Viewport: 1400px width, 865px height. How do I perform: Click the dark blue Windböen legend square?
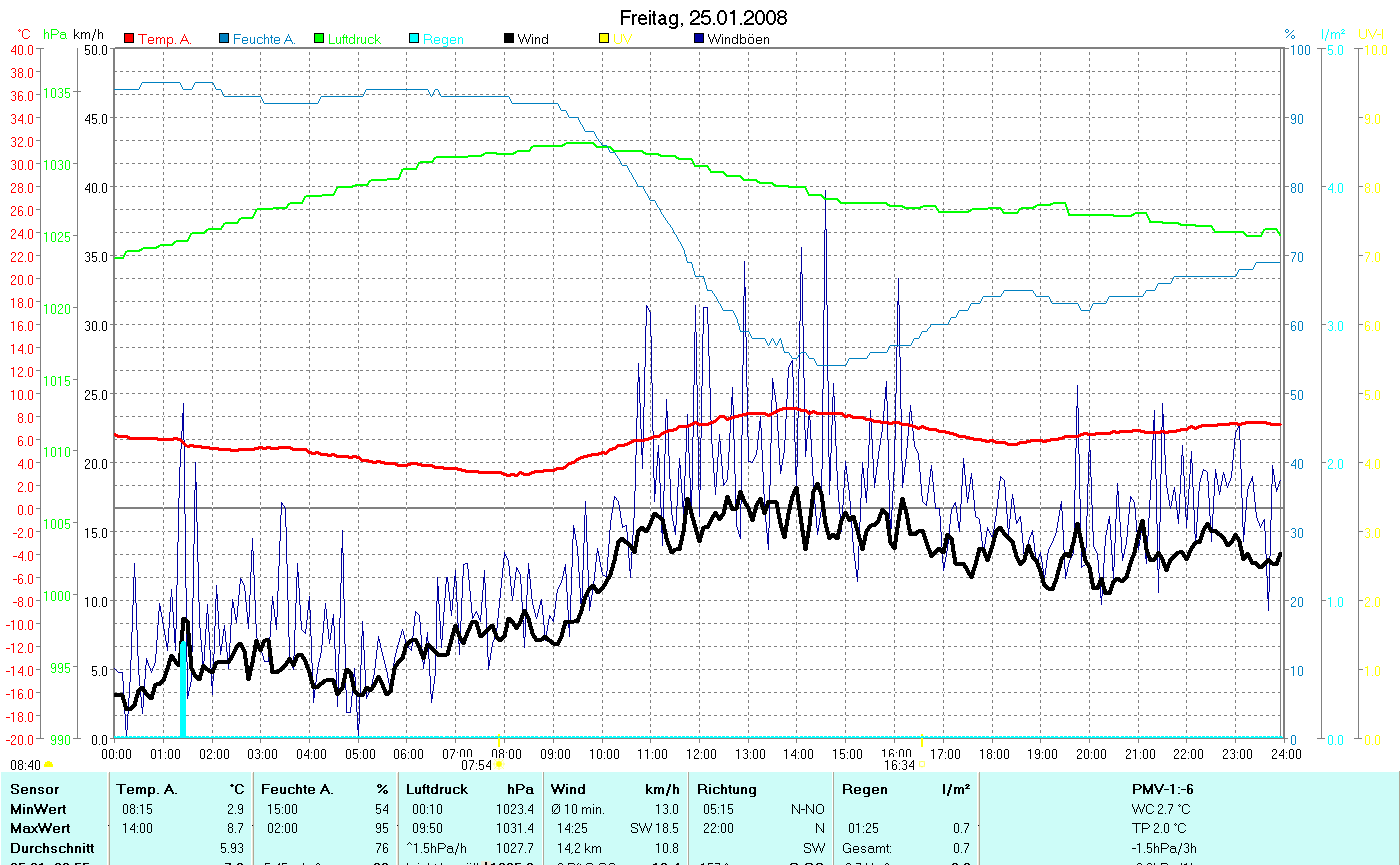pyautogui.click(x=699, y=39)
